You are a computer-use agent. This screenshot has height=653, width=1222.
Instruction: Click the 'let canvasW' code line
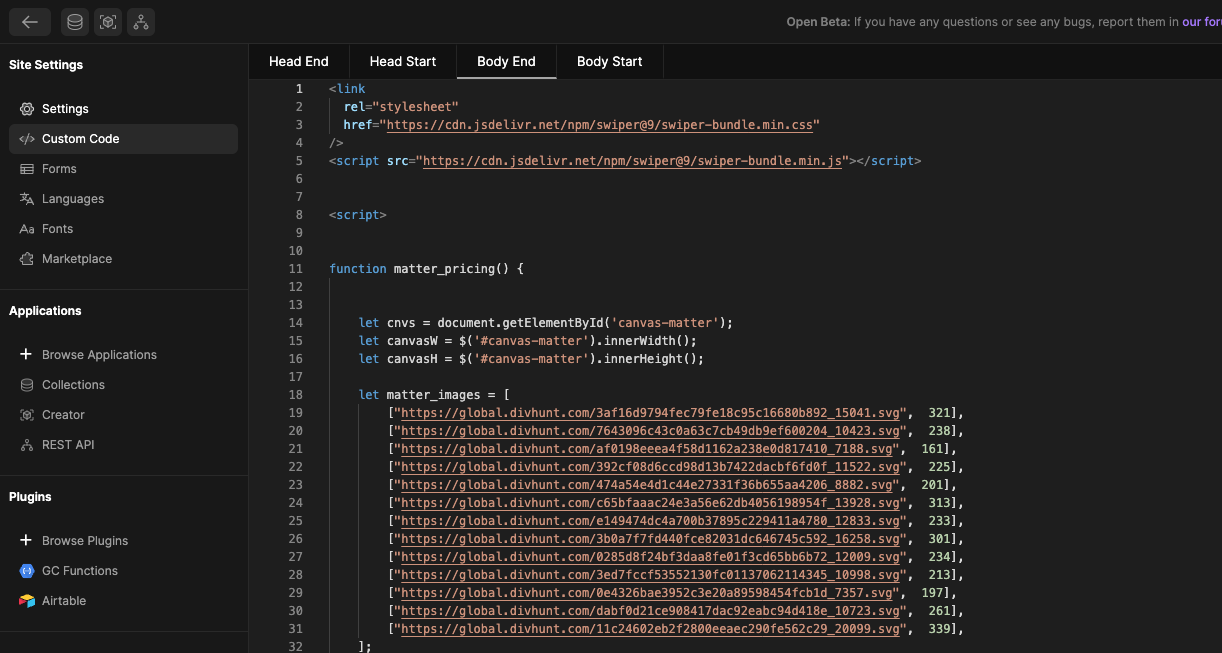click(528, 341)
